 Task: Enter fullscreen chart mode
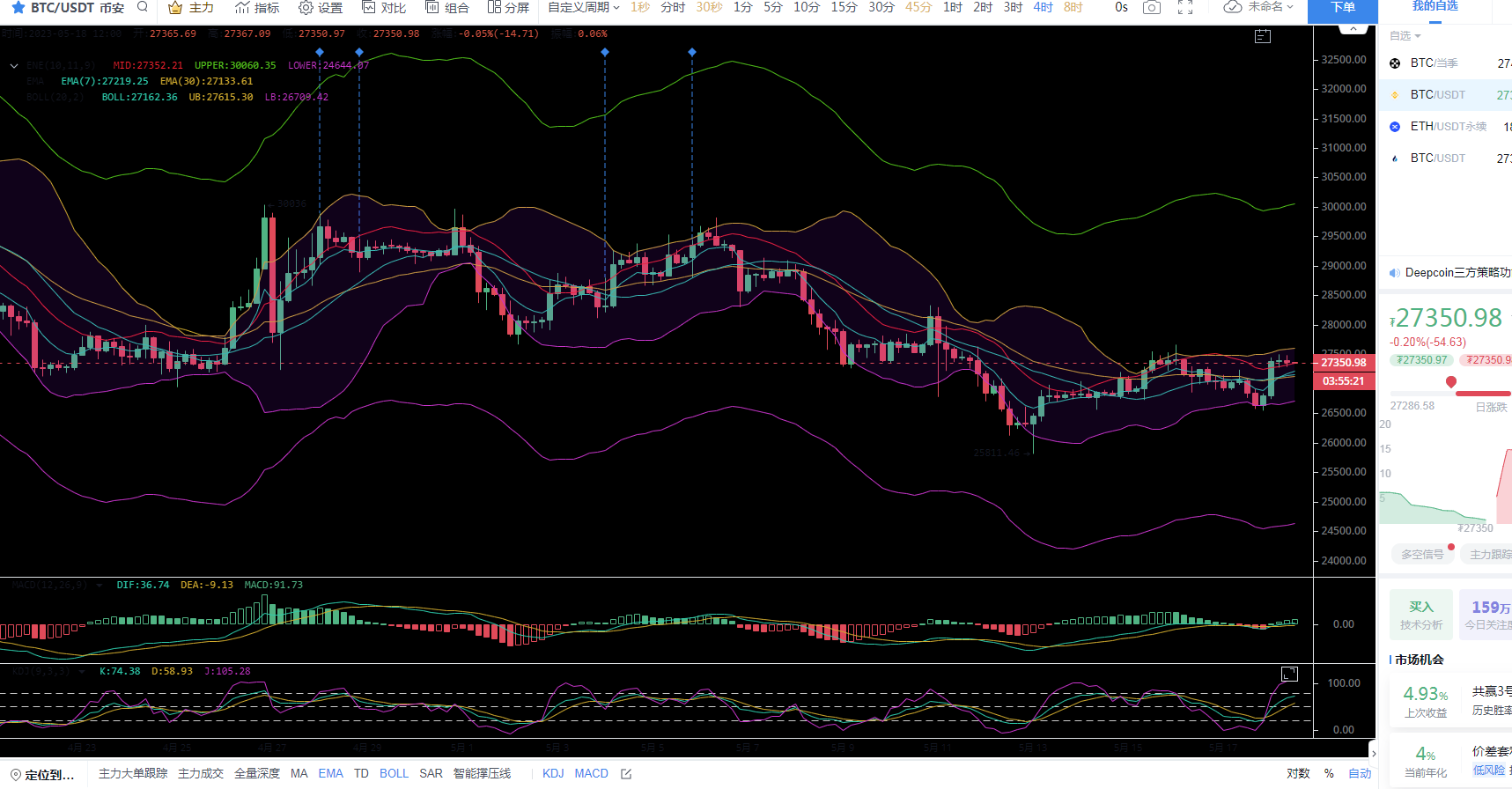[x=1185, y=8]
